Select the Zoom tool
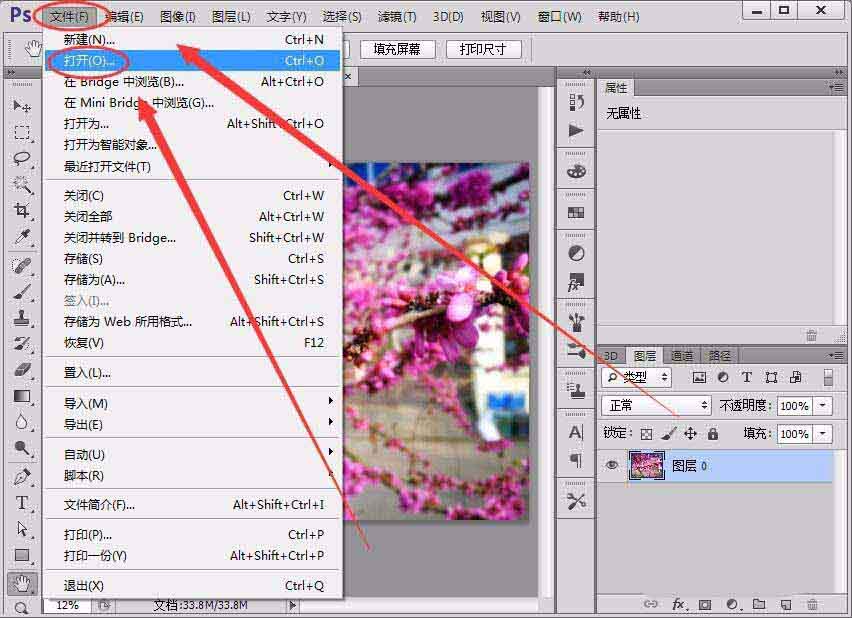The image size is (852, 618). point(22,606)
